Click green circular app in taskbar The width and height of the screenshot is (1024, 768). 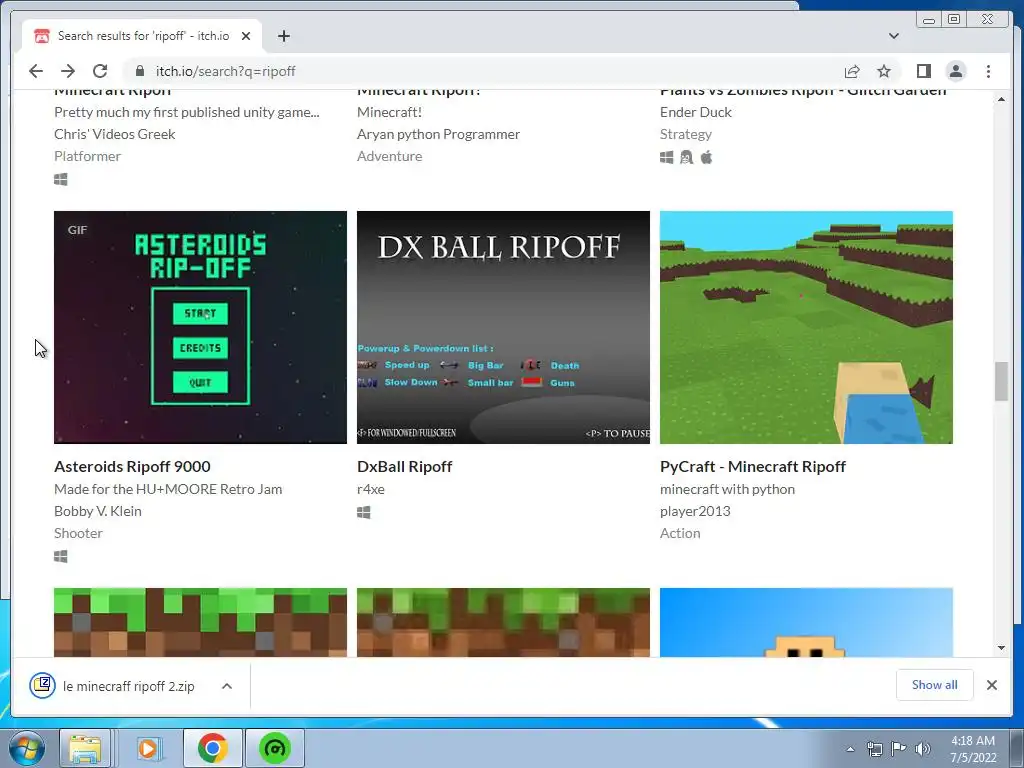point(275,748)
